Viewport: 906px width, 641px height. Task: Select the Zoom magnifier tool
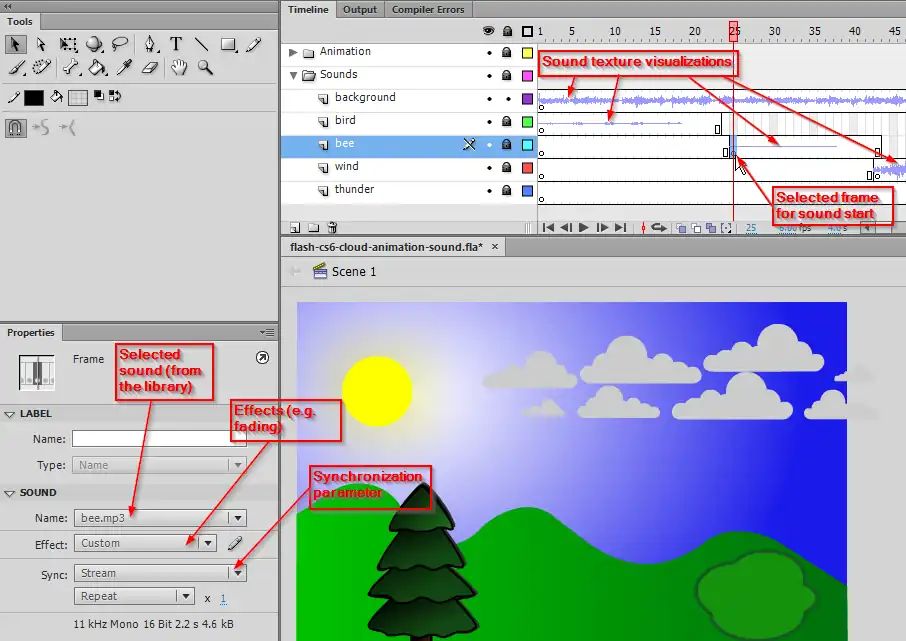[x=205, y=68]
